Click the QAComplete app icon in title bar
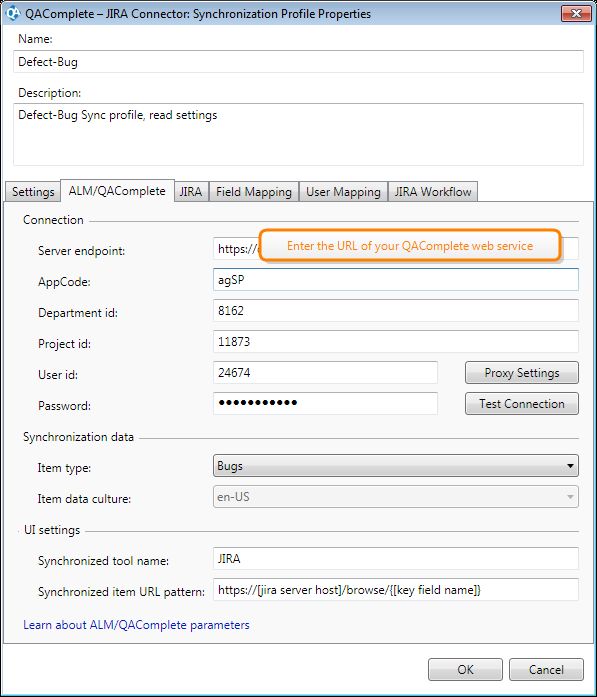The image size is (597, 697). pyautogui.click(x=12, y=13)
